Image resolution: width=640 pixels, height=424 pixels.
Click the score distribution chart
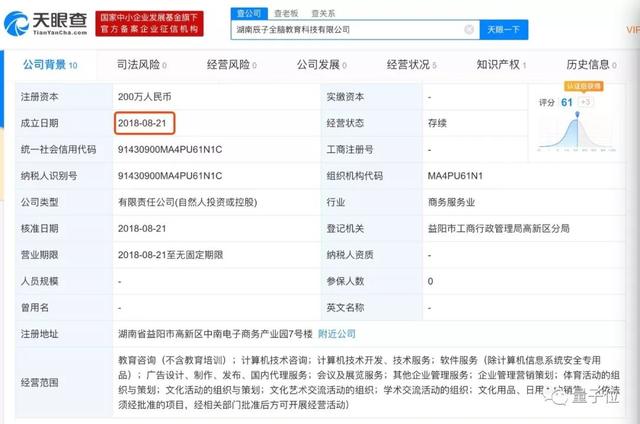point(576,131)
